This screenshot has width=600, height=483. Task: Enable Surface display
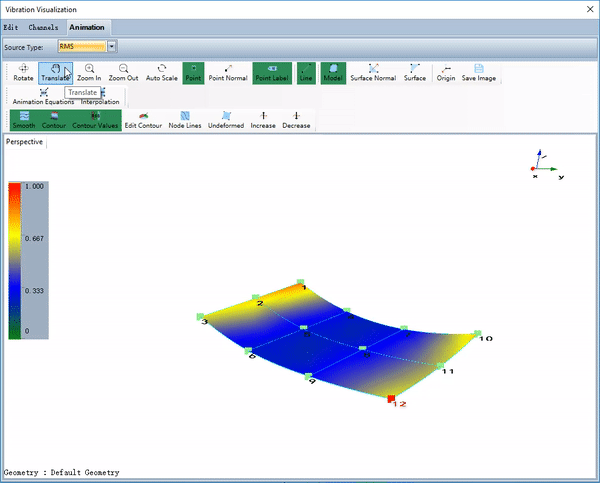pos(415,73)
